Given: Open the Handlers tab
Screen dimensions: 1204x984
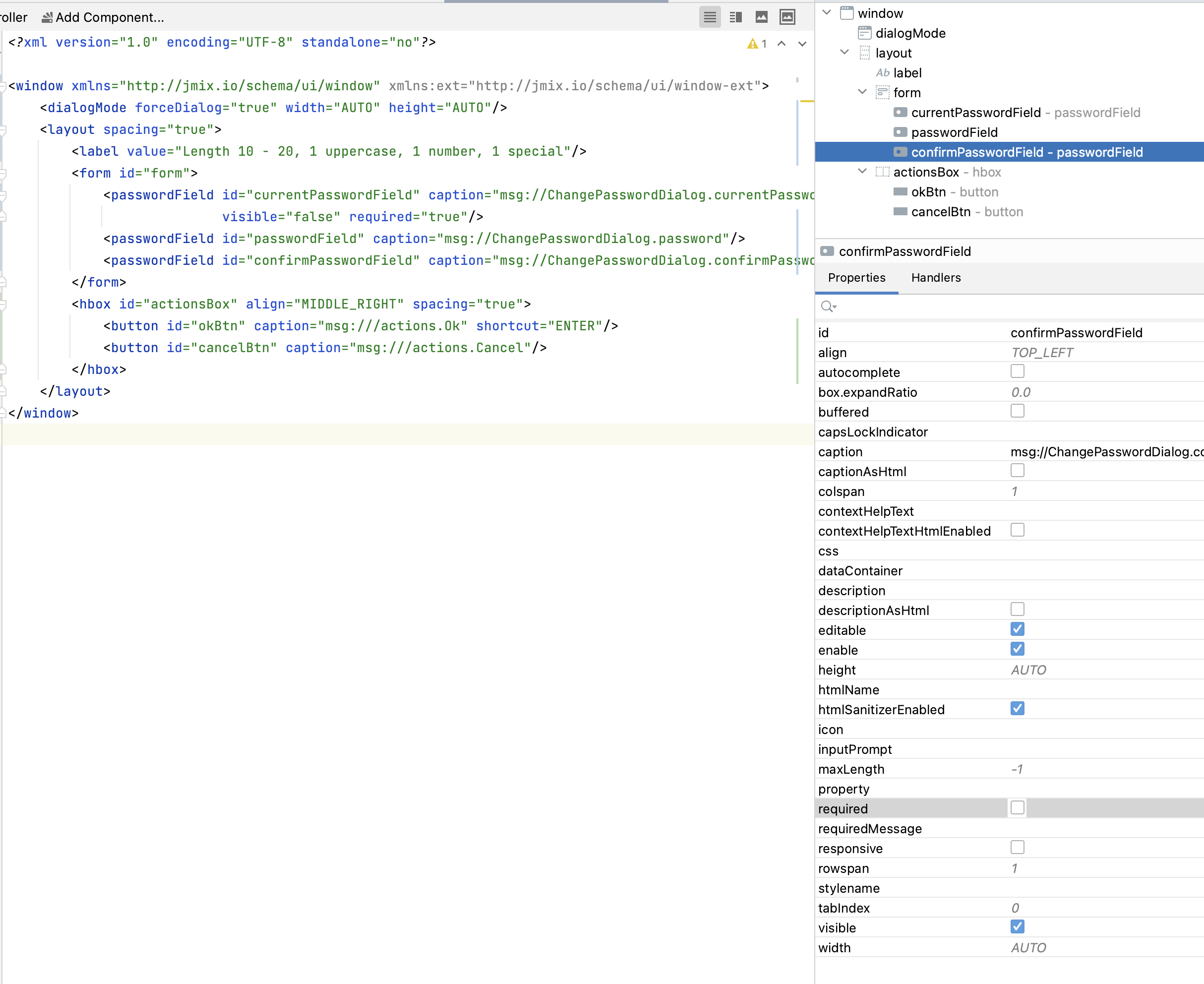Looking at the screenshot, I should coord(935,278).
